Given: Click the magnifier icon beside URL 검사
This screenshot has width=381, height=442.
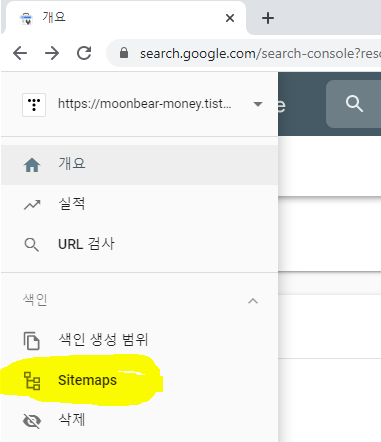Looking at the screenshot, I should point(32,245).
